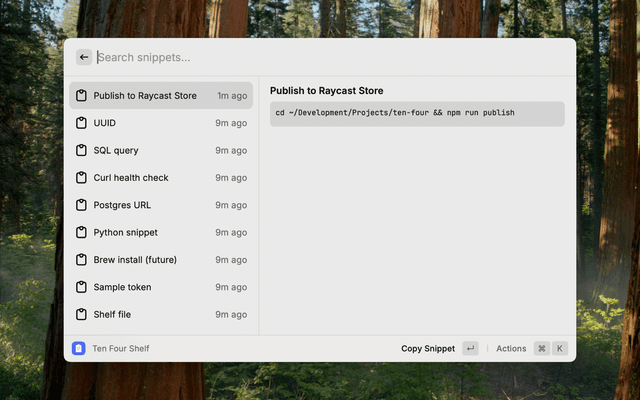Select the Curl health check snippet

[x=161, y=178]
